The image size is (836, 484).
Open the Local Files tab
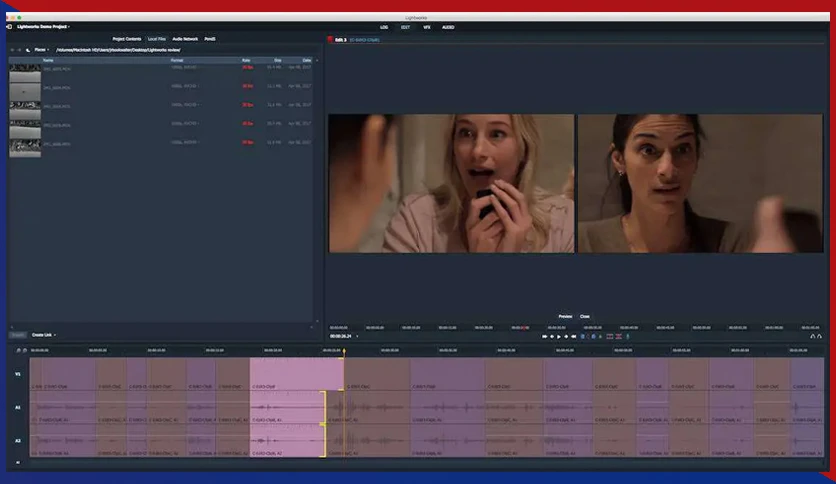pos(157,39)
